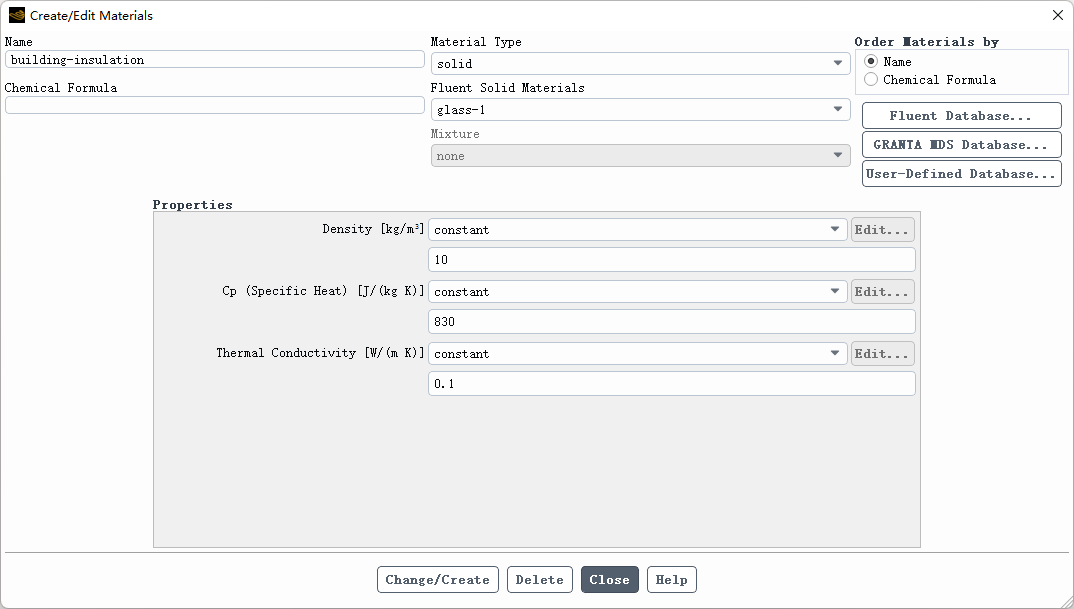Click the Density value field

pos(671,260)
